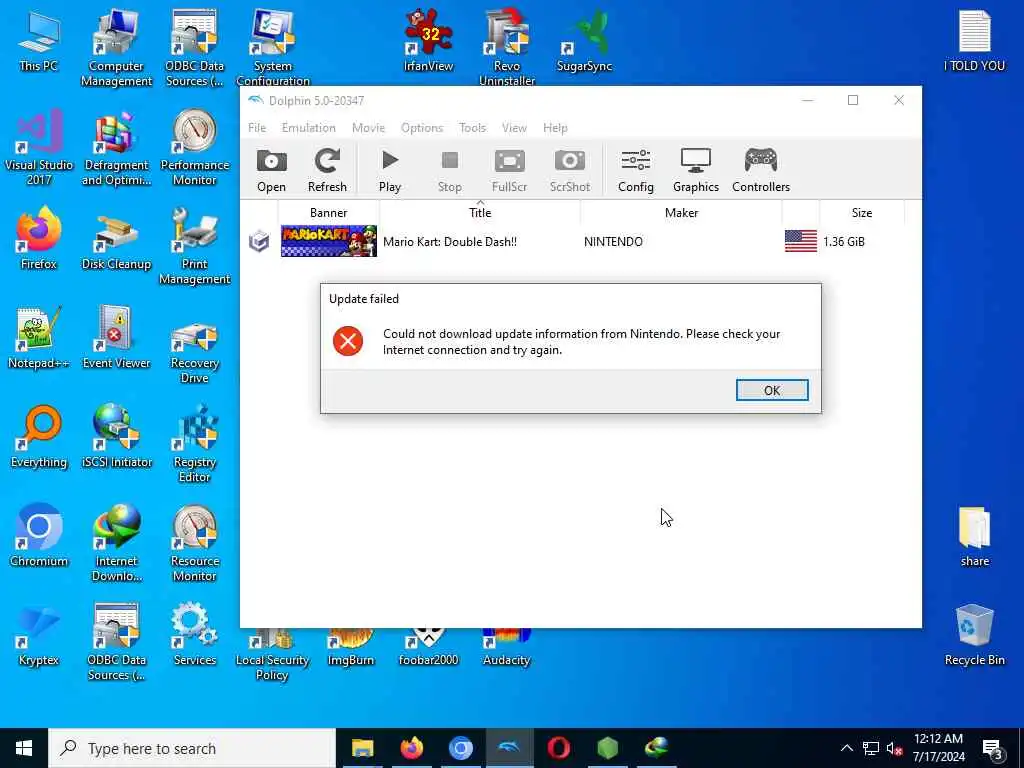
Task: Select the Mario Kart banner thumbnail
Action: pyautogui.click(x=328, y=241)
